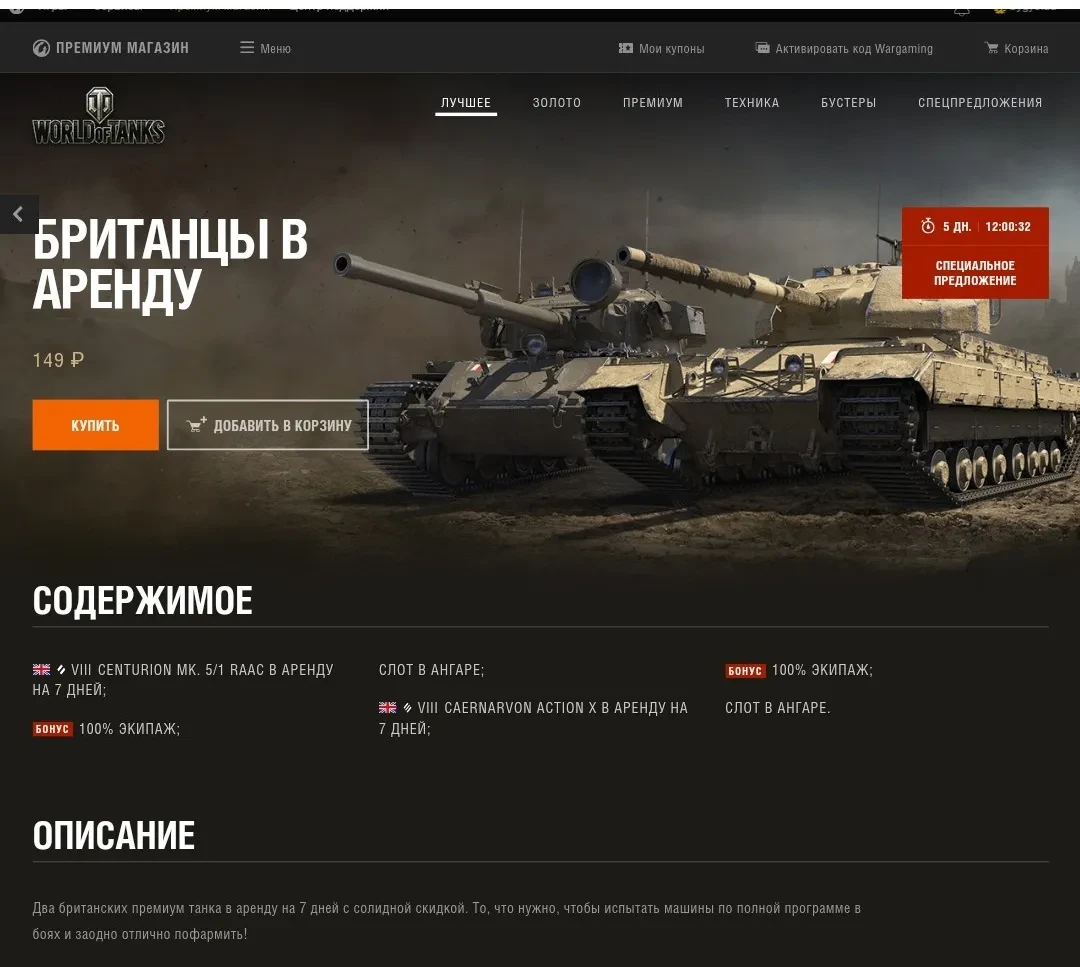Open the hamburger Меню icon
Screen dimensions: 1080x967
pyautogui.click(x=247, y=48)
